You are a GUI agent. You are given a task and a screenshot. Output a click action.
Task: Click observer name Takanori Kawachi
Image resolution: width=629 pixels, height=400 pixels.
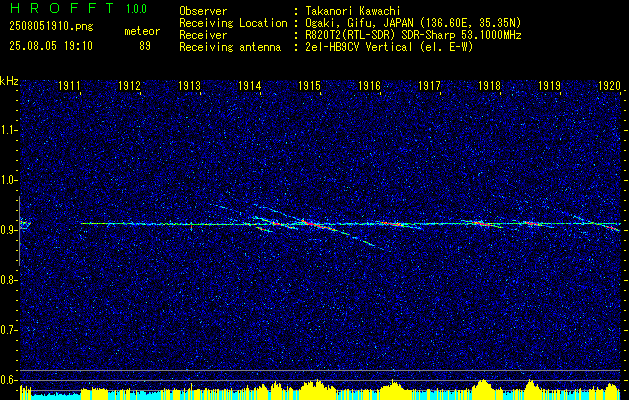click(x=353, y=11)
